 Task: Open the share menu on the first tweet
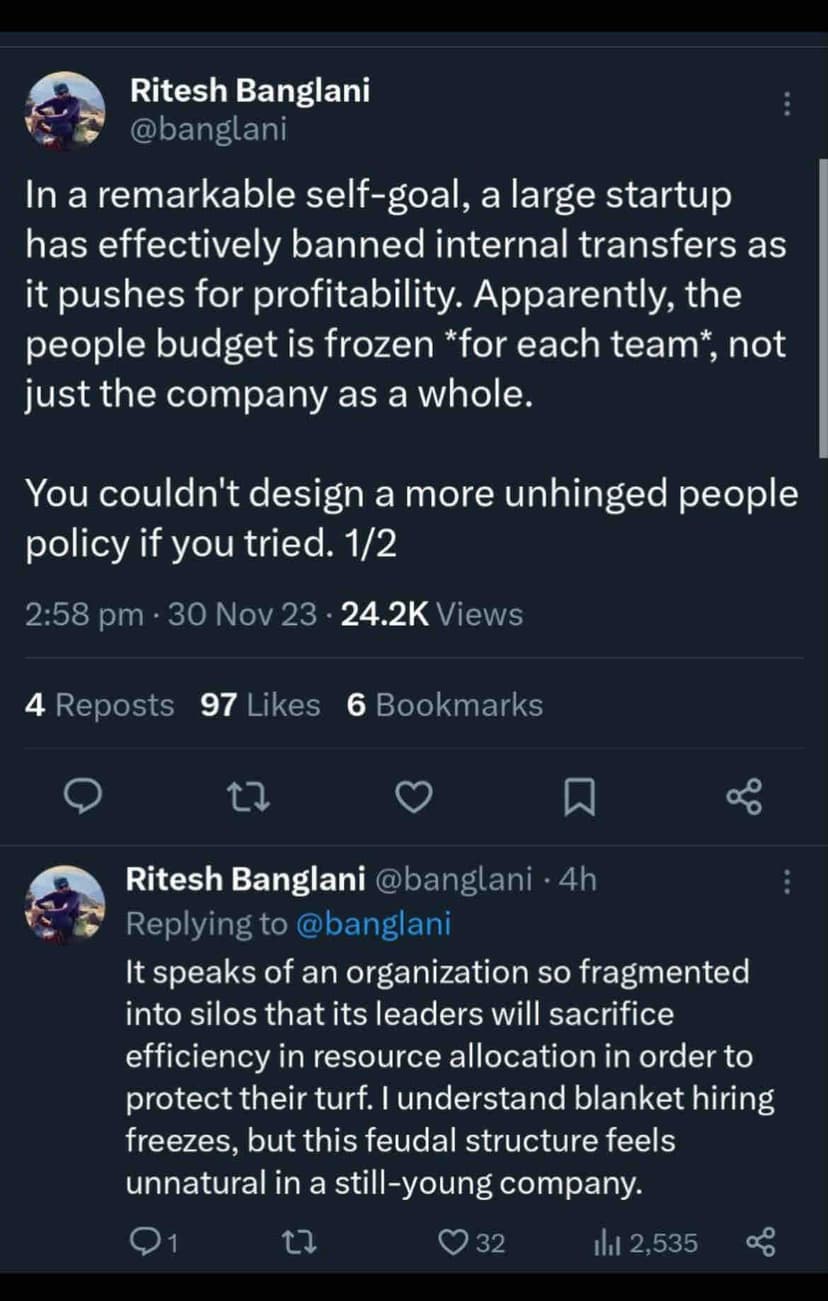coord(745,797)
